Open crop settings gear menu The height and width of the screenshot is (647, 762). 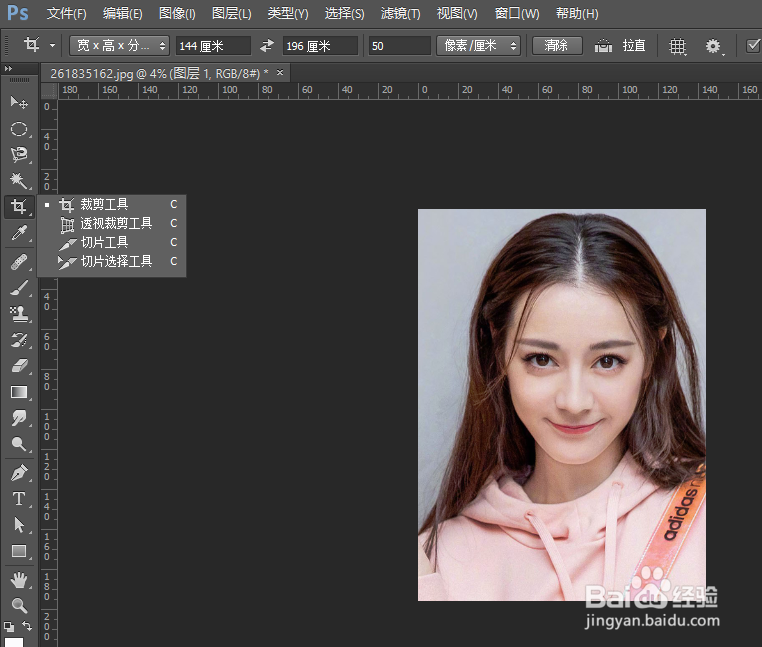click(713, 46)
